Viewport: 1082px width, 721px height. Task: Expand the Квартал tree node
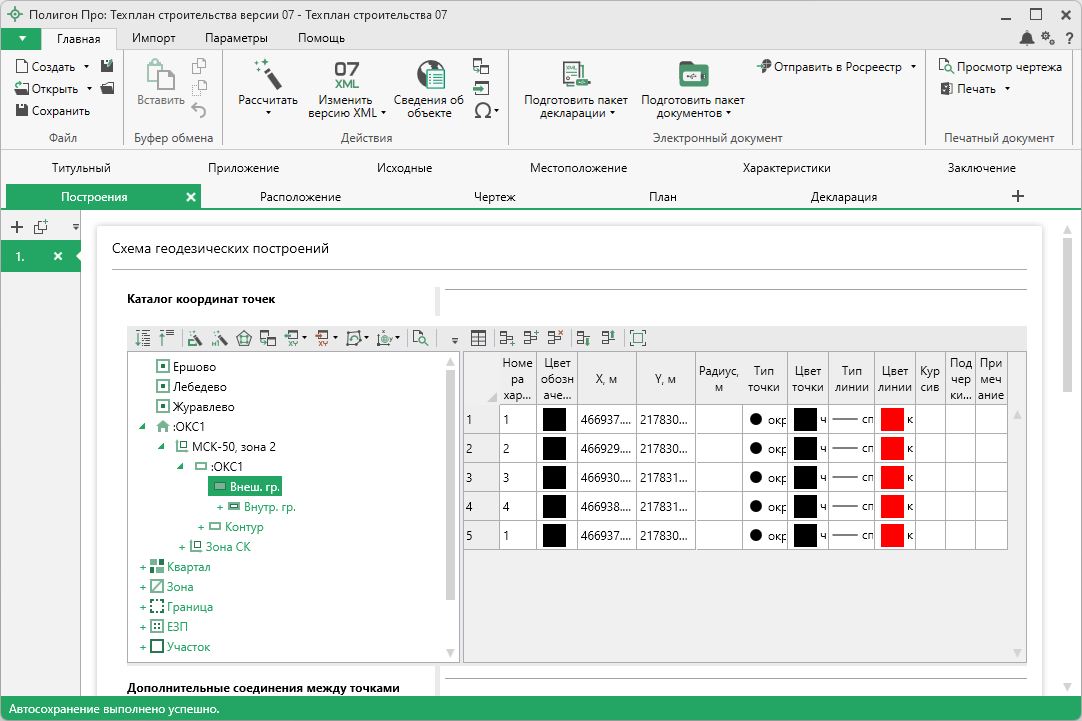(x=143, y=567)
